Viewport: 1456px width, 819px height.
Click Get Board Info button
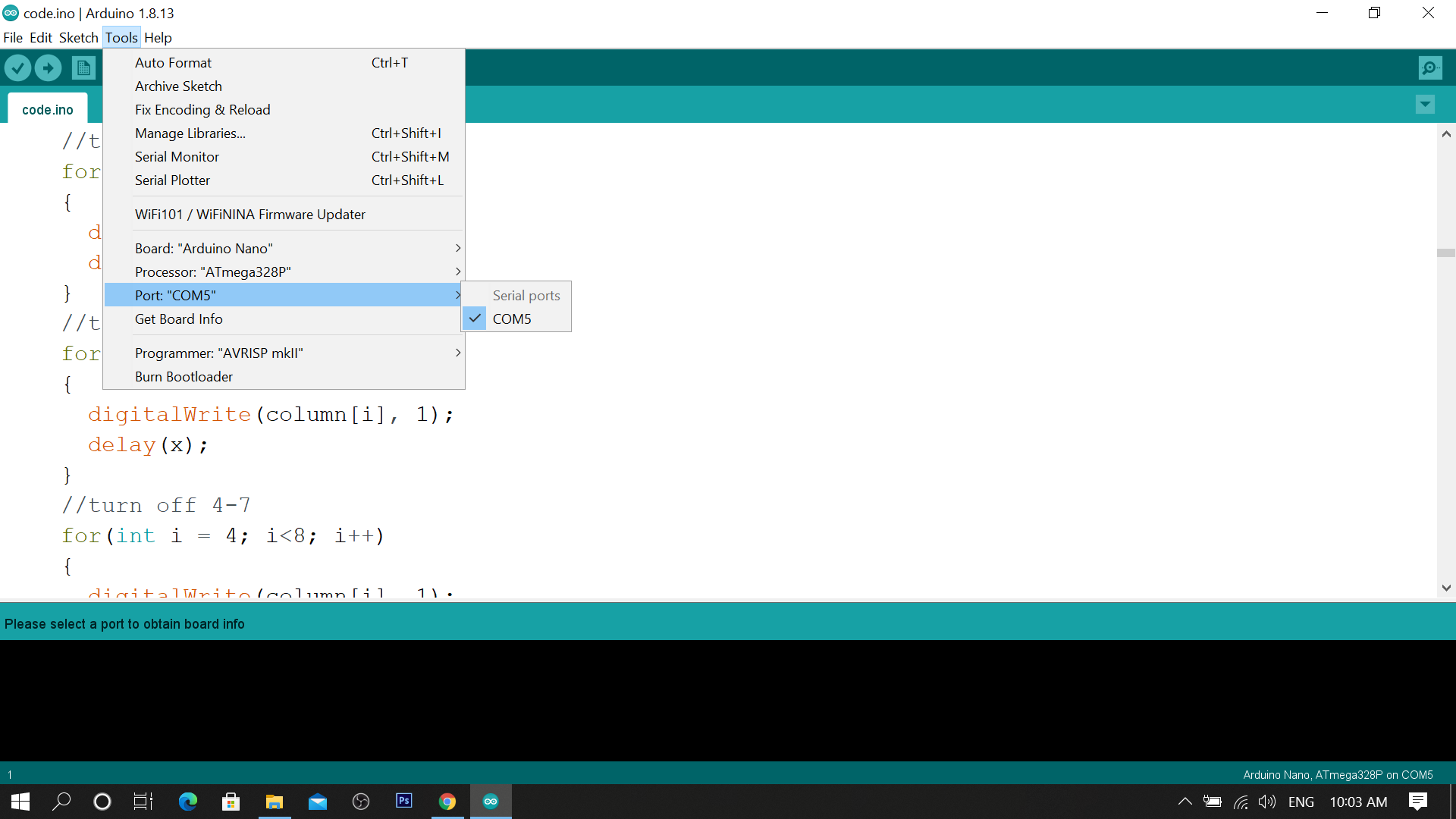pos(178,318)
